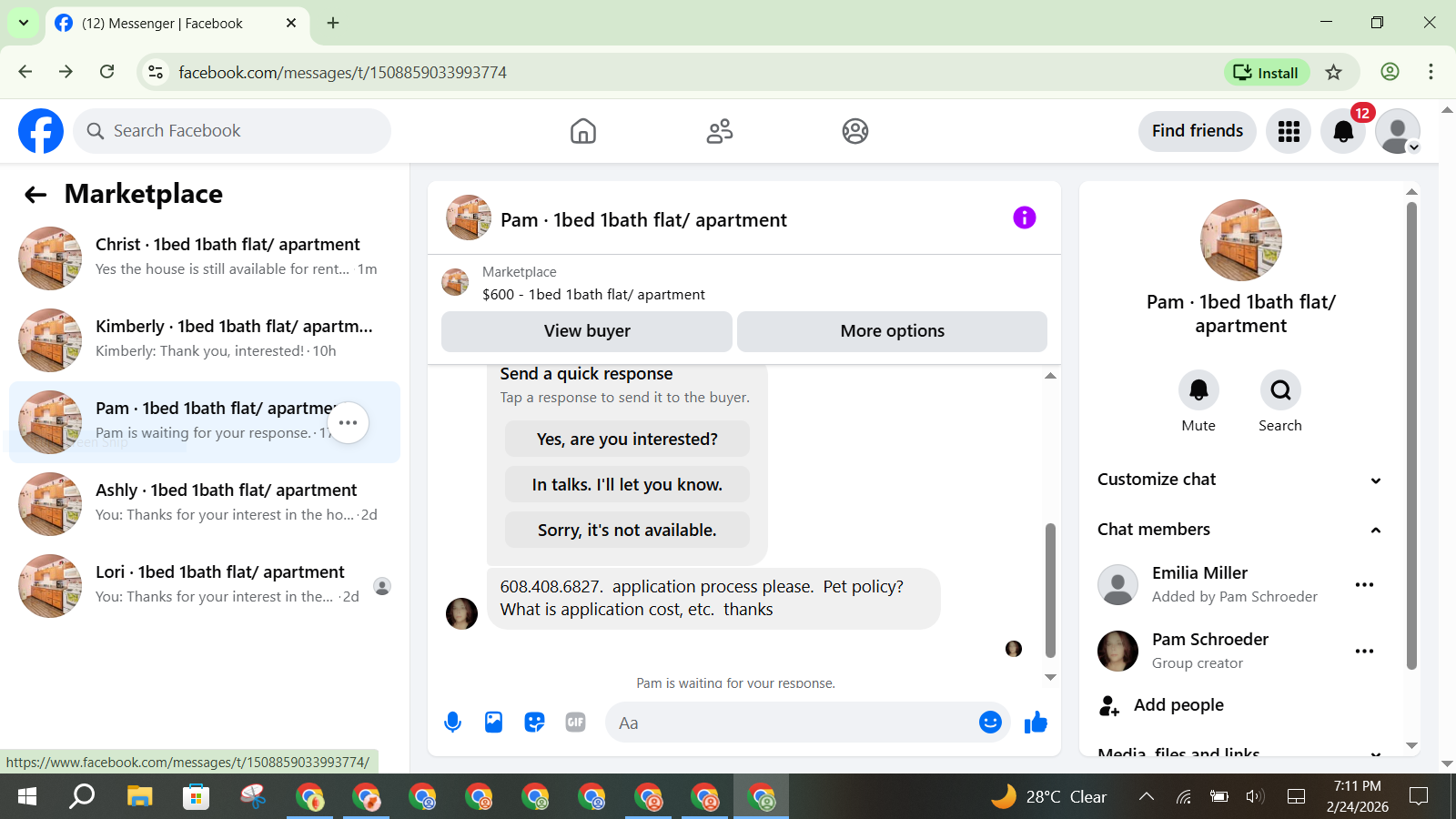Attach a file image icon

coord(493,723)
